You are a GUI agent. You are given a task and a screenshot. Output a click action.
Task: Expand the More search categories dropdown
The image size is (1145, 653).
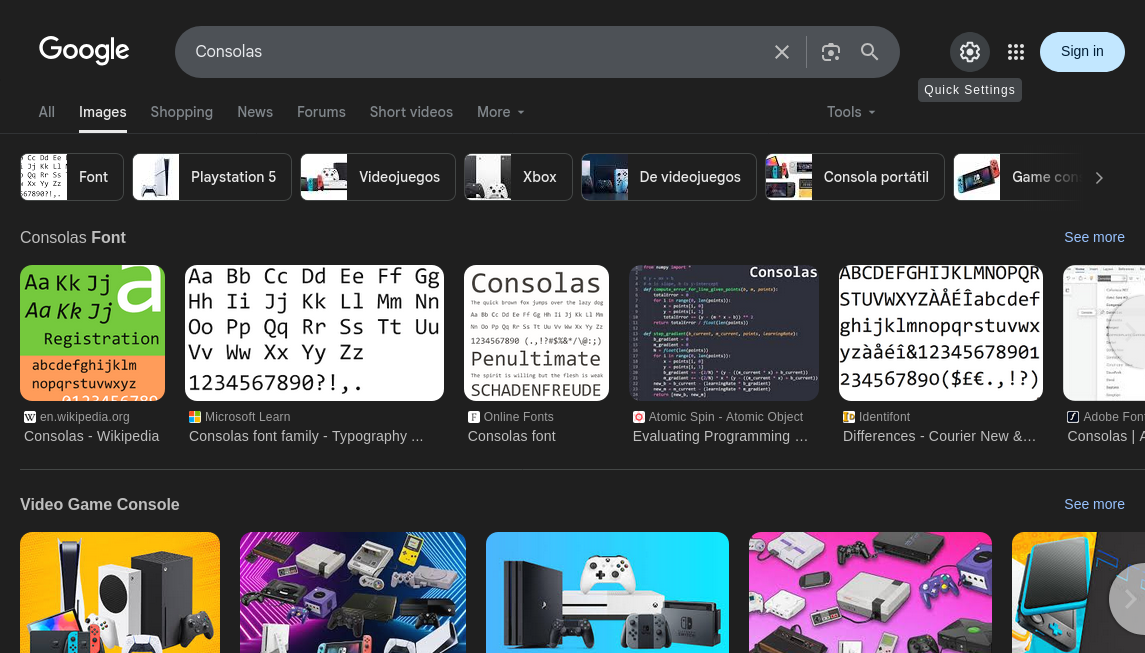[x=500, y=112]
